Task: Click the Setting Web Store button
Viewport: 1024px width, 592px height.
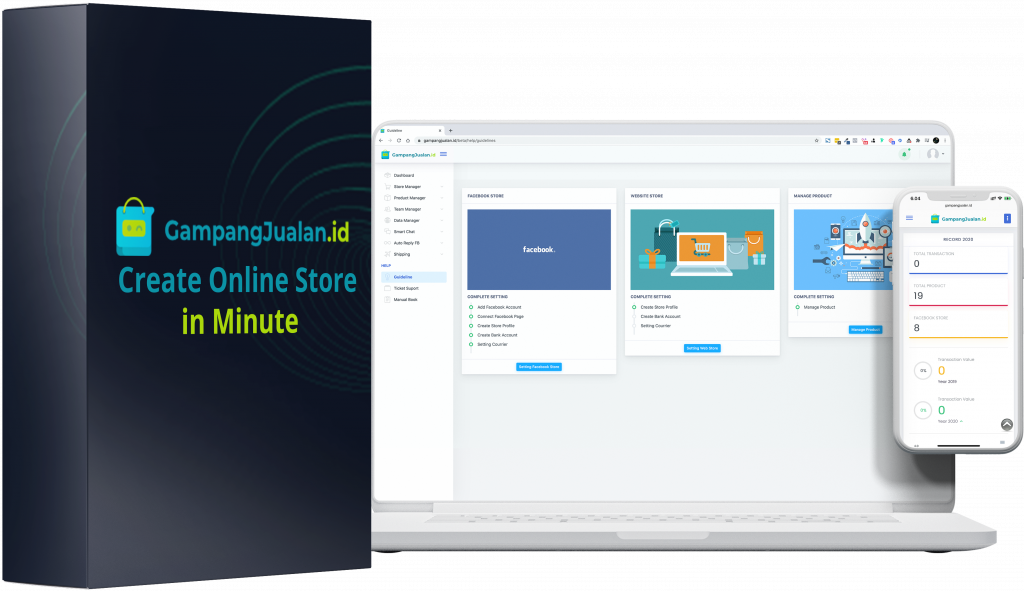Action: click(702, 348)
